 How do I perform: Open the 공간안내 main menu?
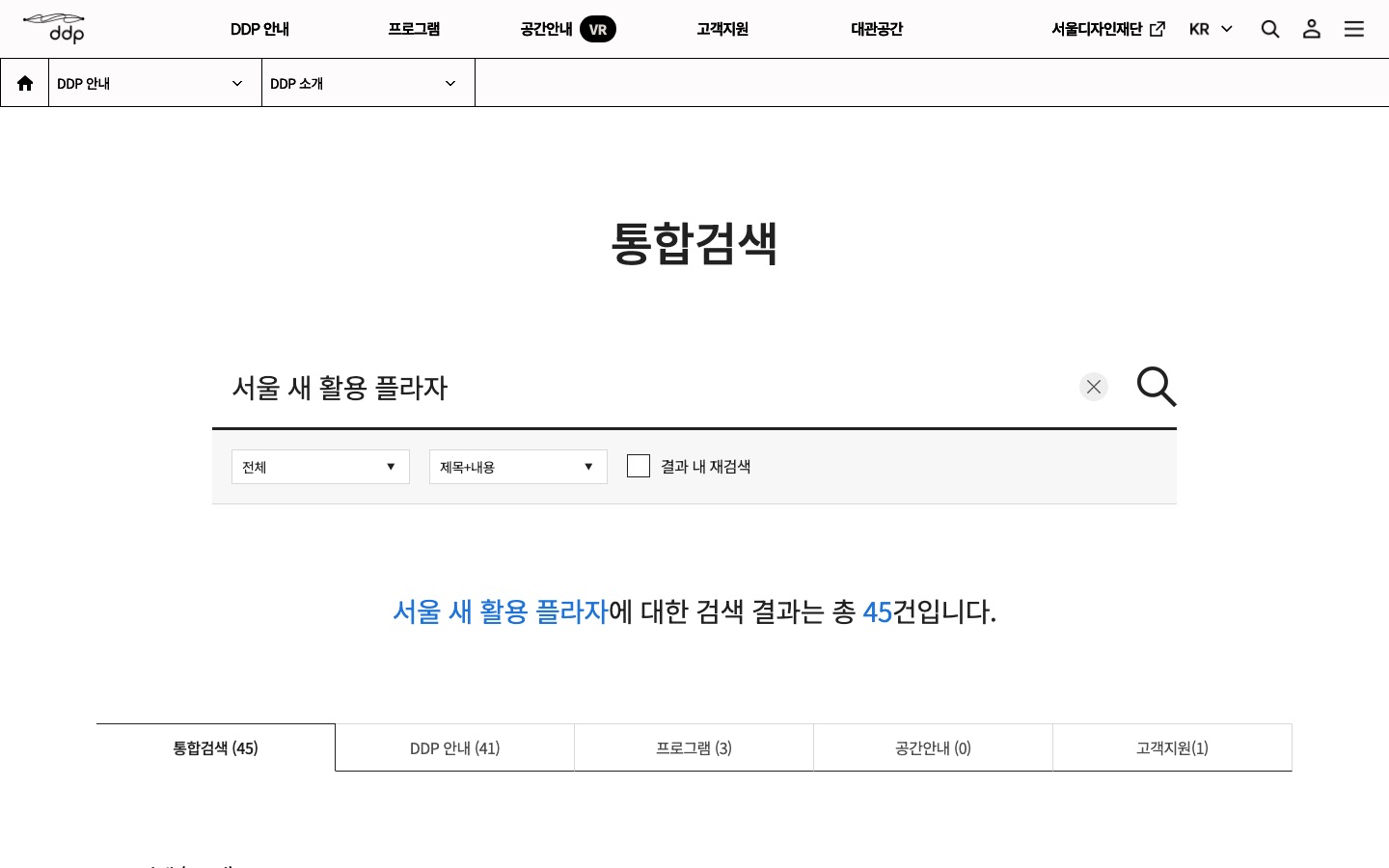[x=546, y=29]
